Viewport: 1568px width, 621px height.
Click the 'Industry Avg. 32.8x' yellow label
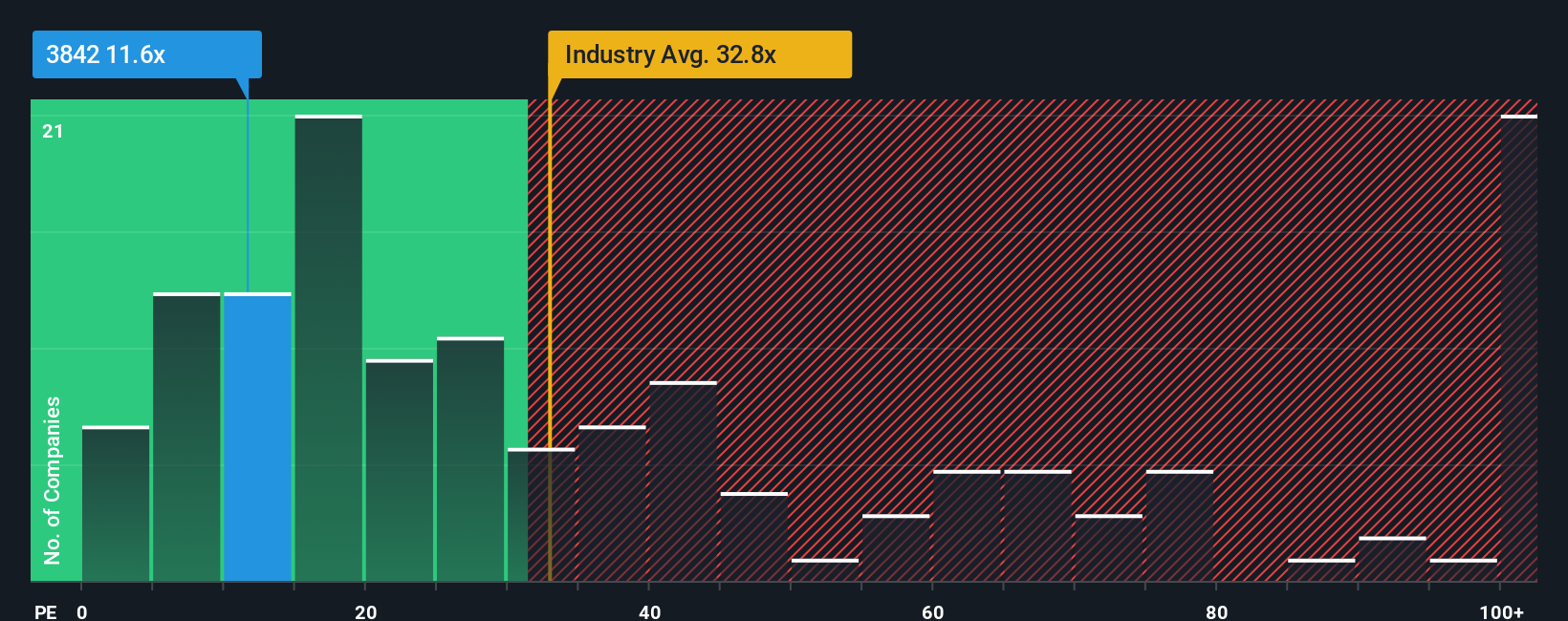[699, 54]
